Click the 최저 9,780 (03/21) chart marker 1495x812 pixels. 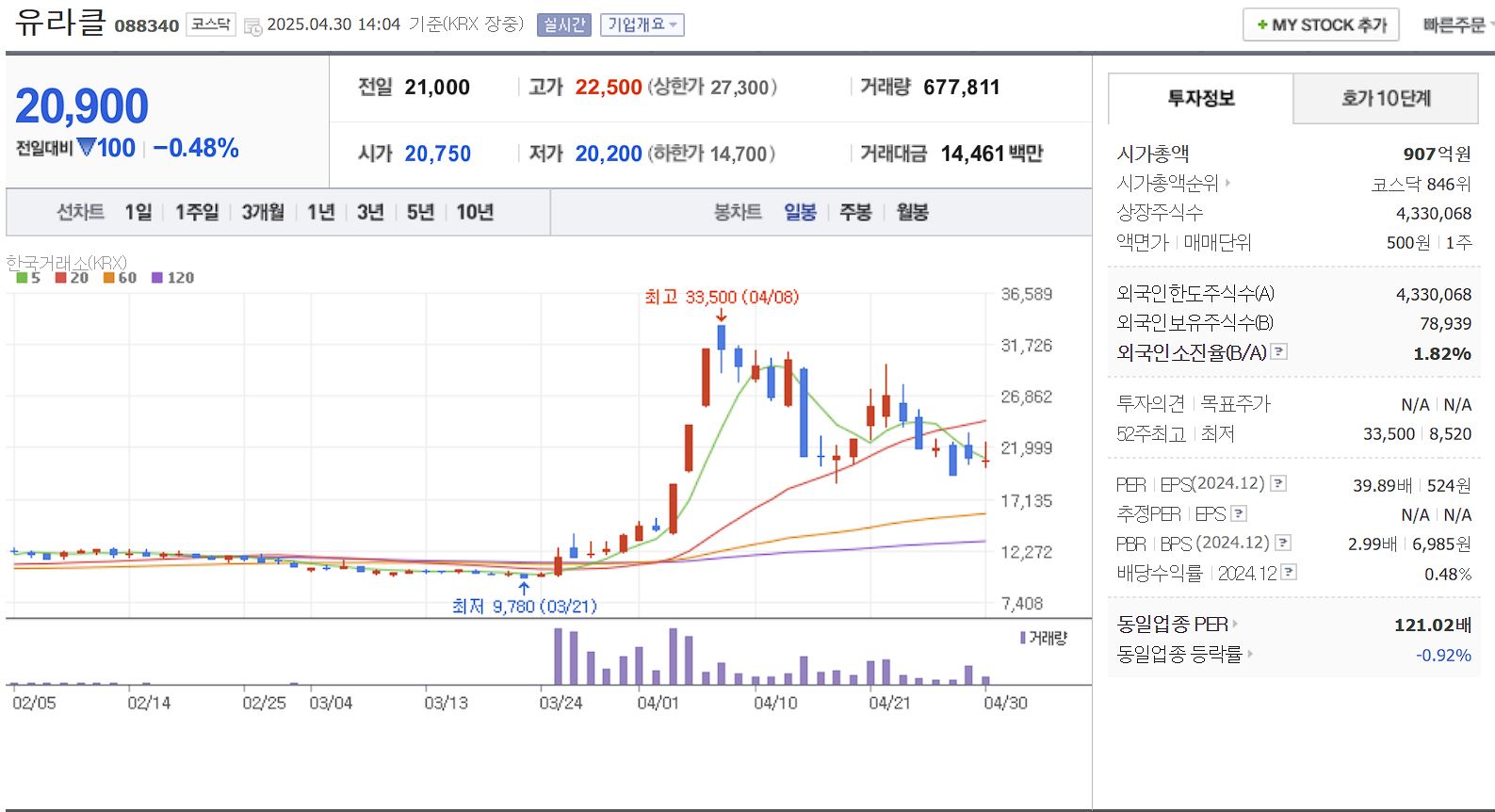click(x=525, y=606)
